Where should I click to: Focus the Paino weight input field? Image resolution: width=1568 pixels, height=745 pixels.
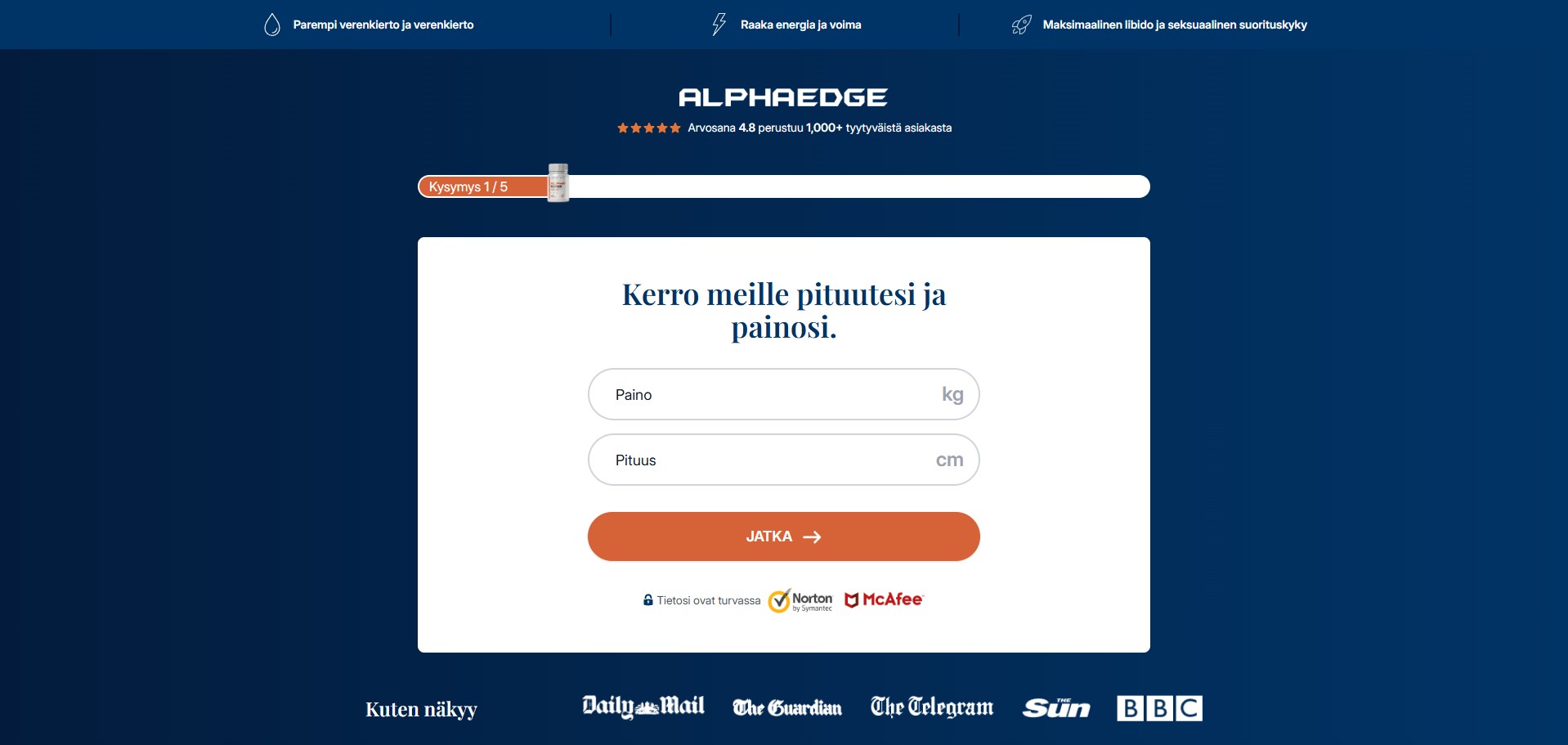pyautogui.click(x=783, y=394)
